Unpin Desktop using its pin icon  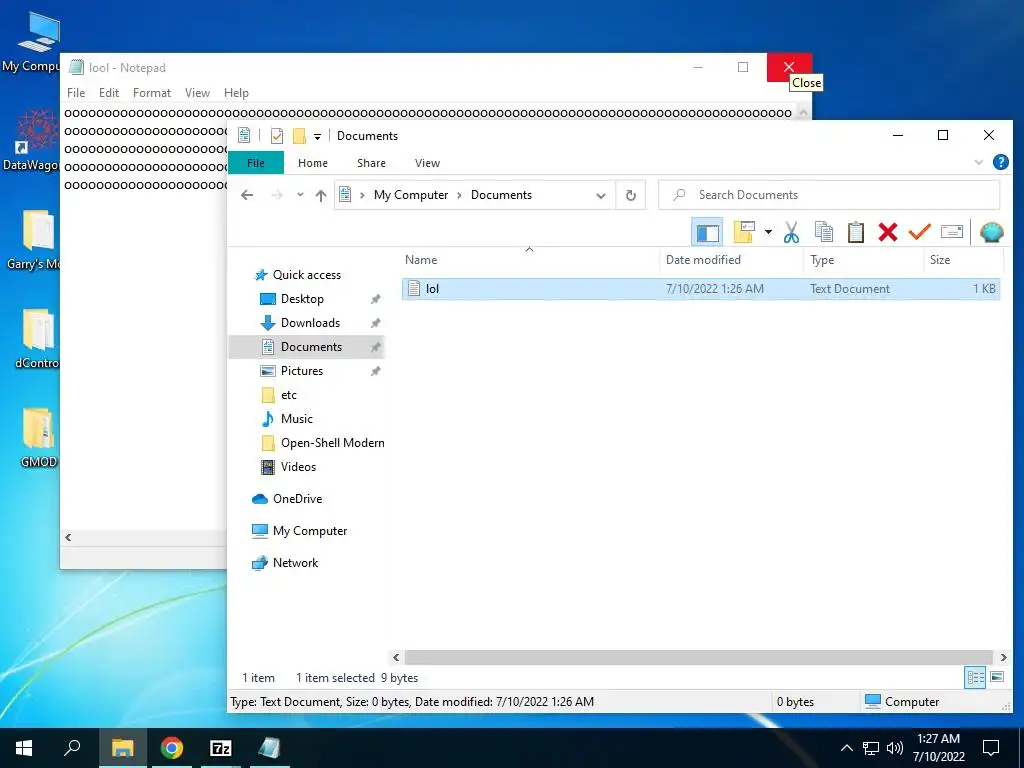point(376,299)
